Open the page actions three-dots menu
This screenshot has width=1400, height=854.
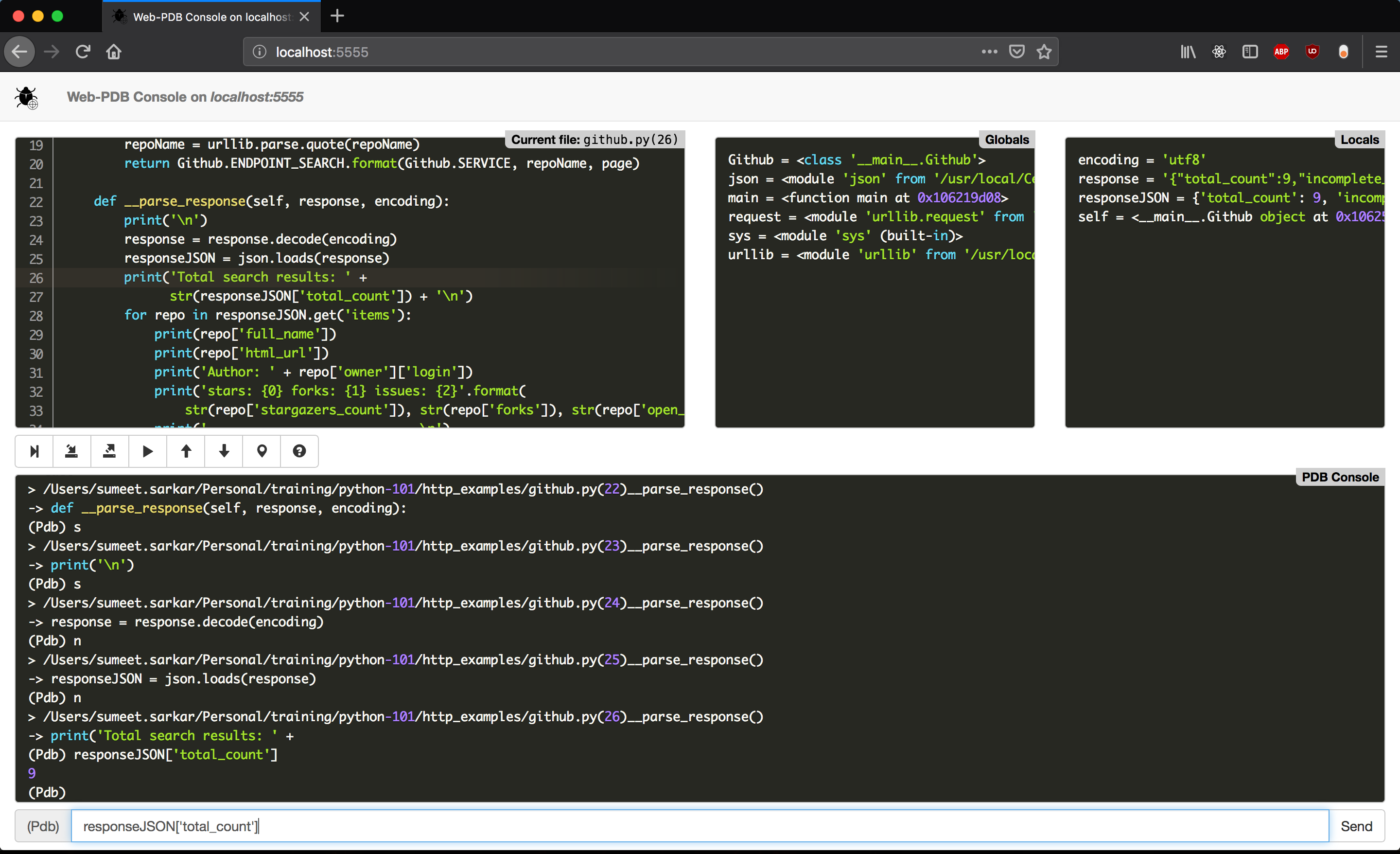[989, 52]
